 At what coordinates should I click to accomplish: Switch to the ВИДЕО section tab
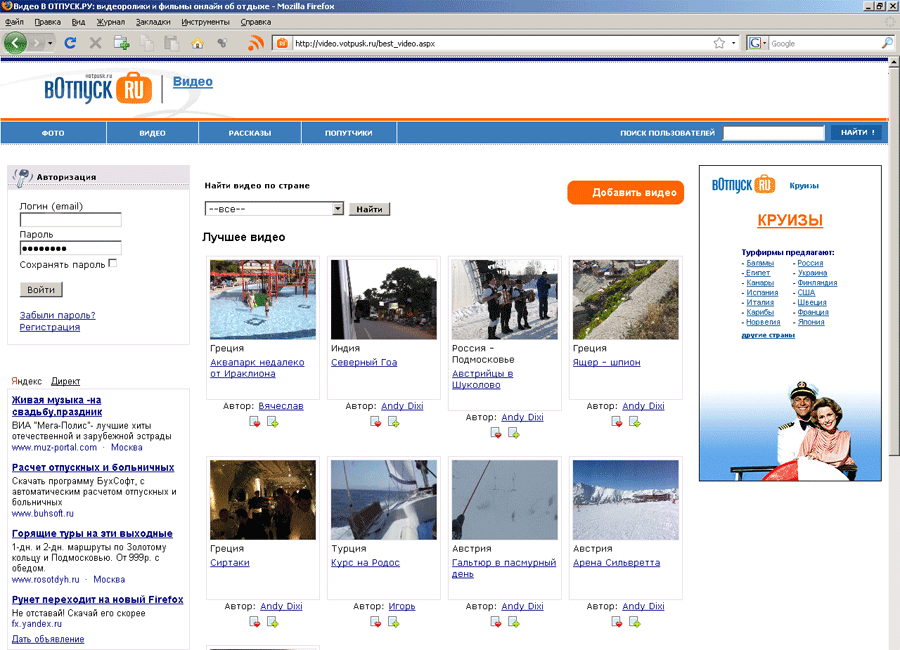153,133
